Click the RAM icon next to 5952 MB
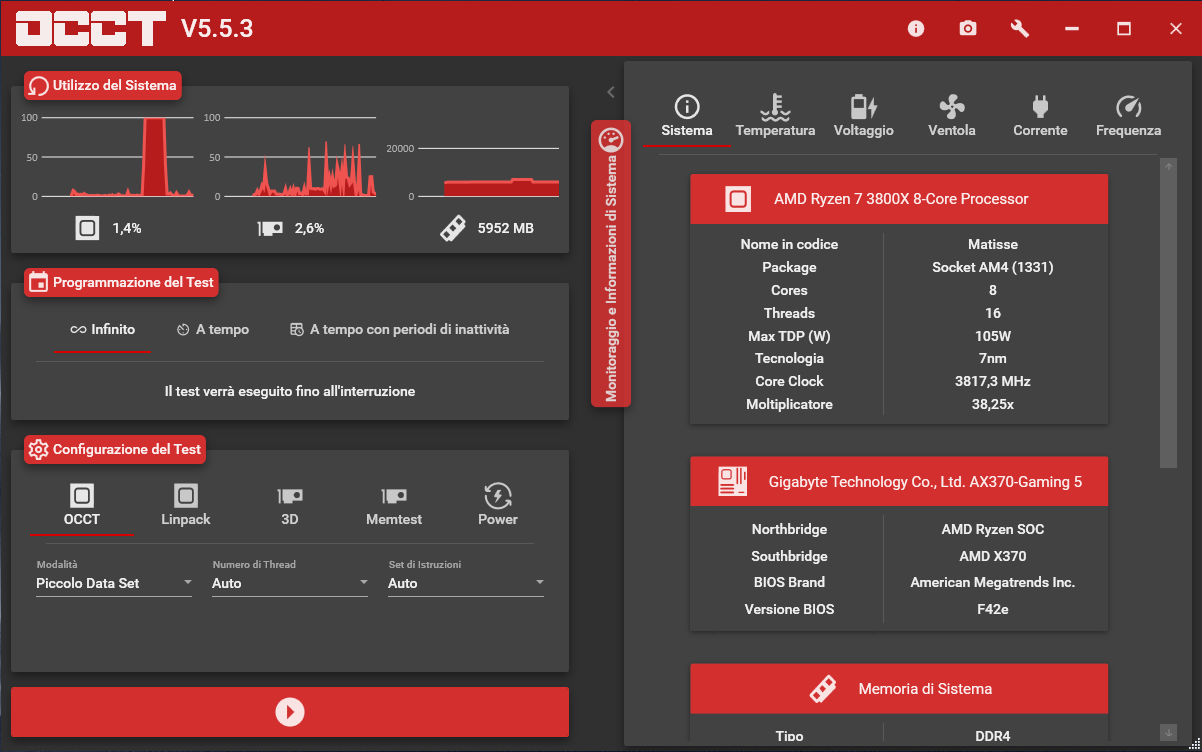1202x752 pixels. pos(453,228)
